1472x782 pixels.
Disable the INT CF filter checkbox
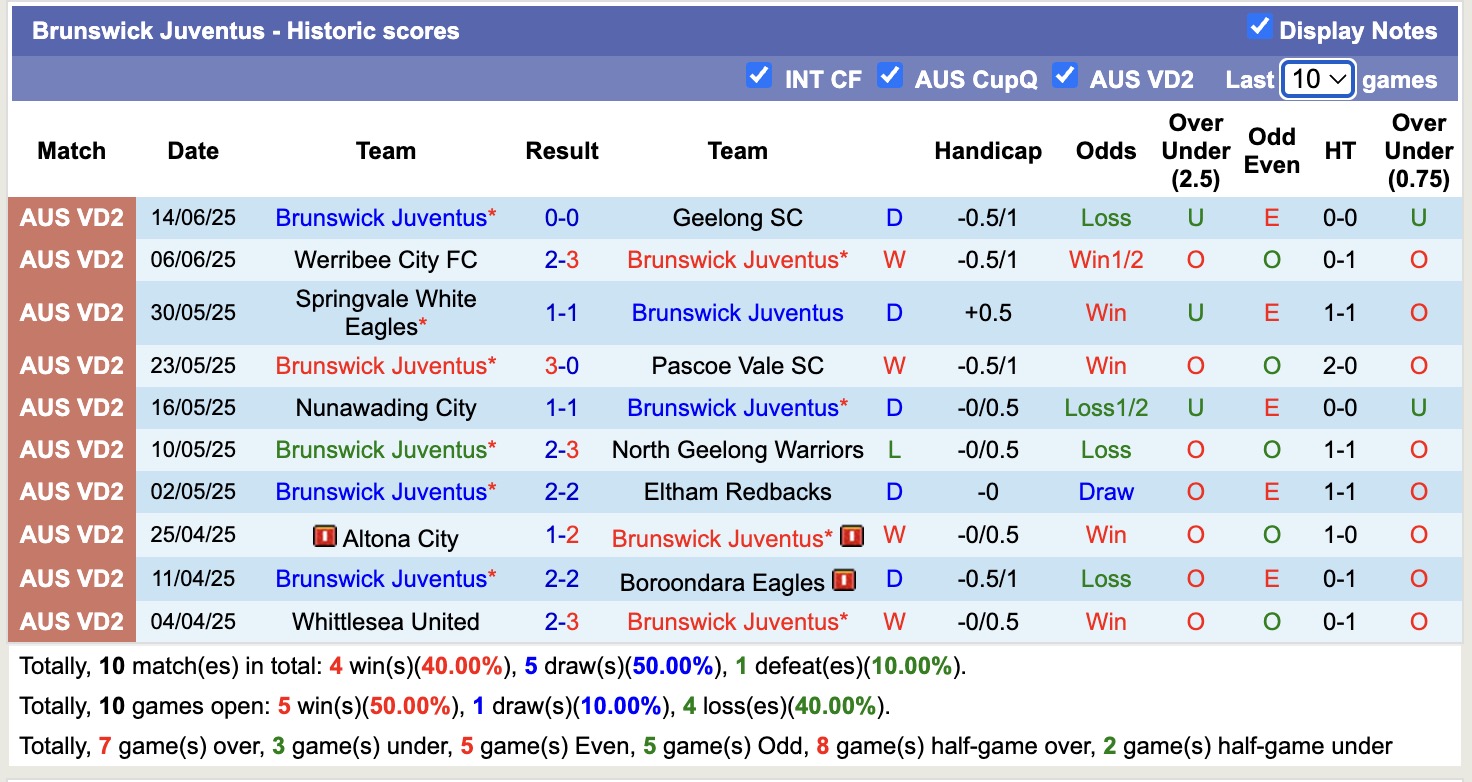pos(759,75)
